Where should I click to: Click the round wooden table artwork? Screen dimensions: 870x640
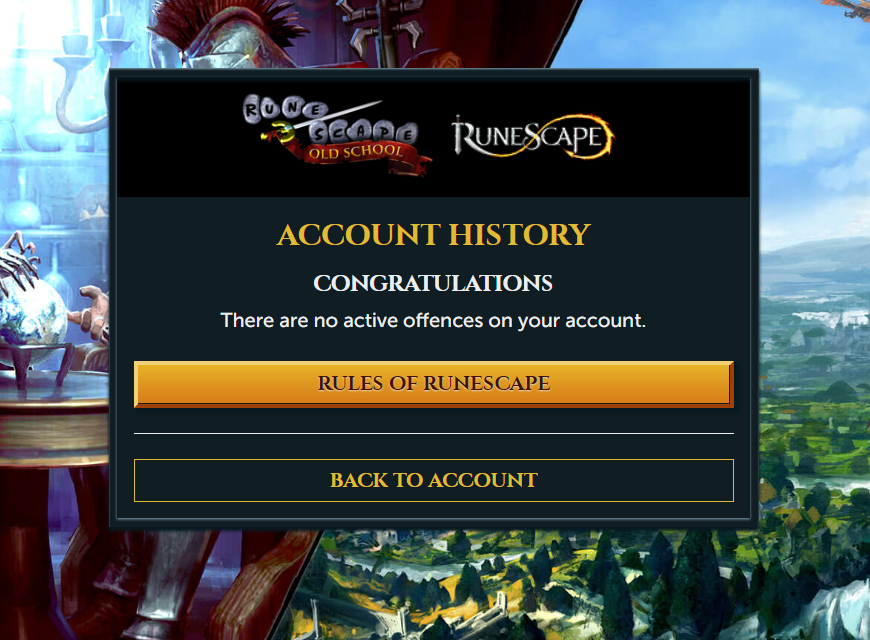click(x=54, y=422)
